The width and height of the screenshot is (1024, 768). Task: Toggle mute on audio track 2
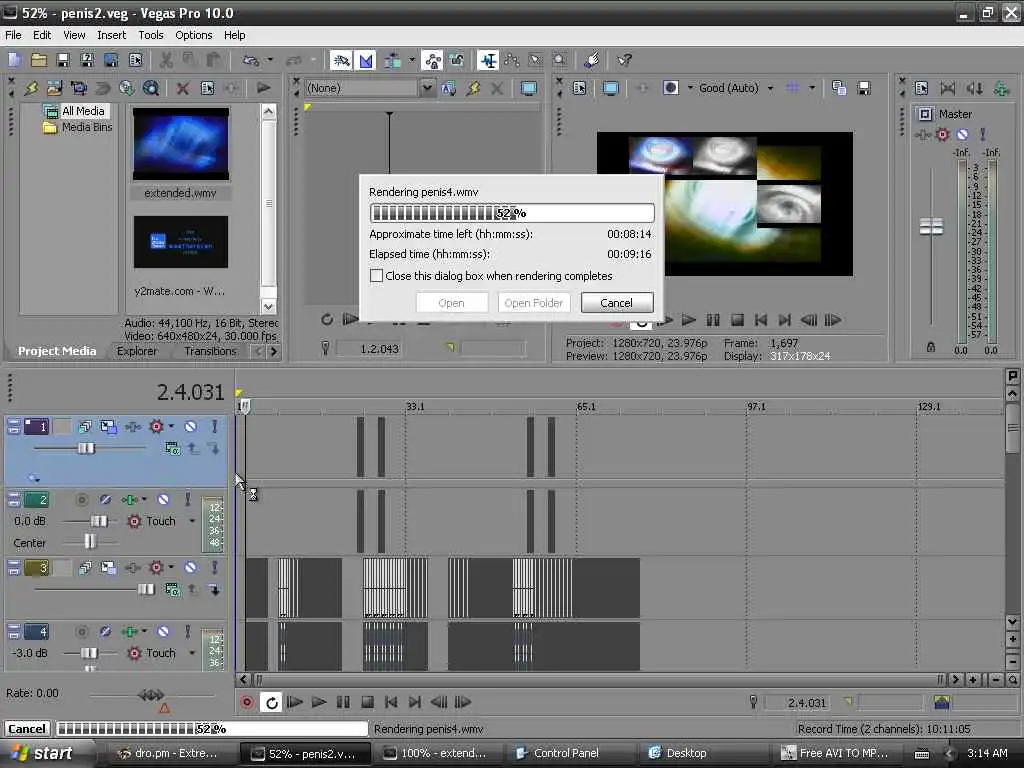[x=163, y=500]
